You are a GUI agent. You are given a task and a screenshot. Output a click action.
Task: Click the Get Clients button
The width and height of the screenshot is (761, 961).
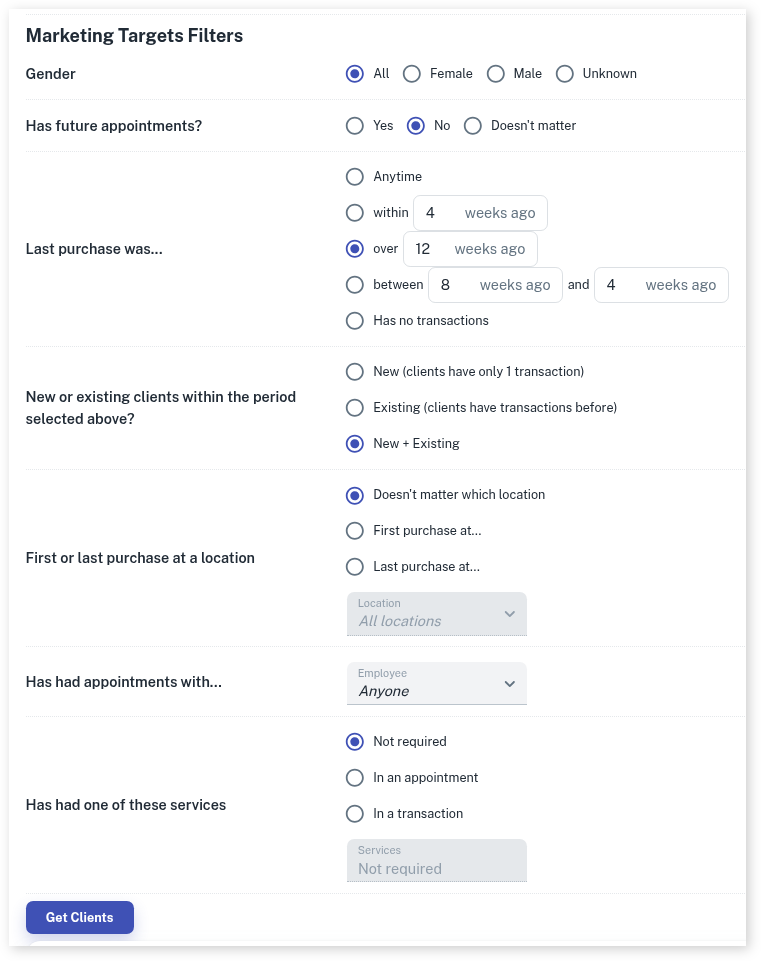tap(80, 917)
